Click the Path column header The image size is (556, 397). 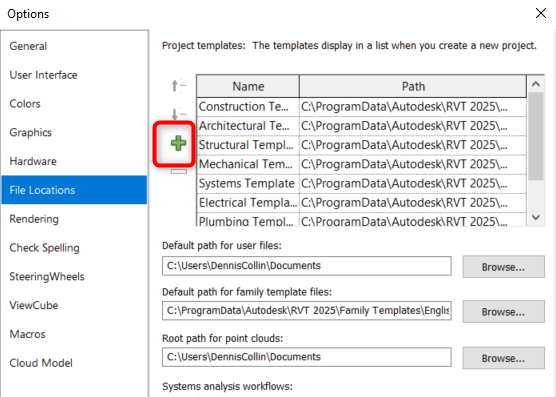[413, 86]
